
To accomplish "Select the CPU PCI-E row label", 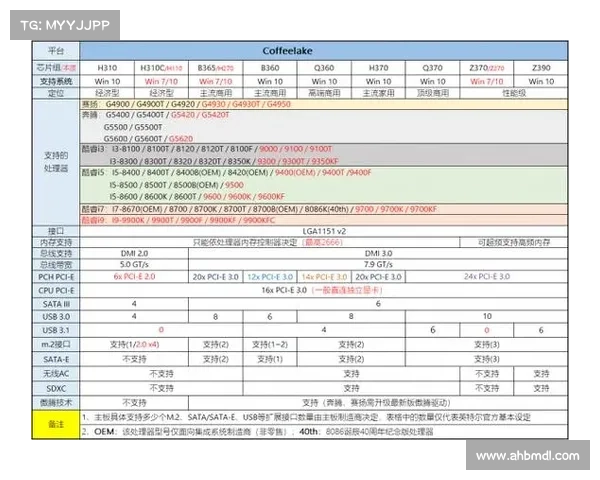I will [x=56, y=290].
